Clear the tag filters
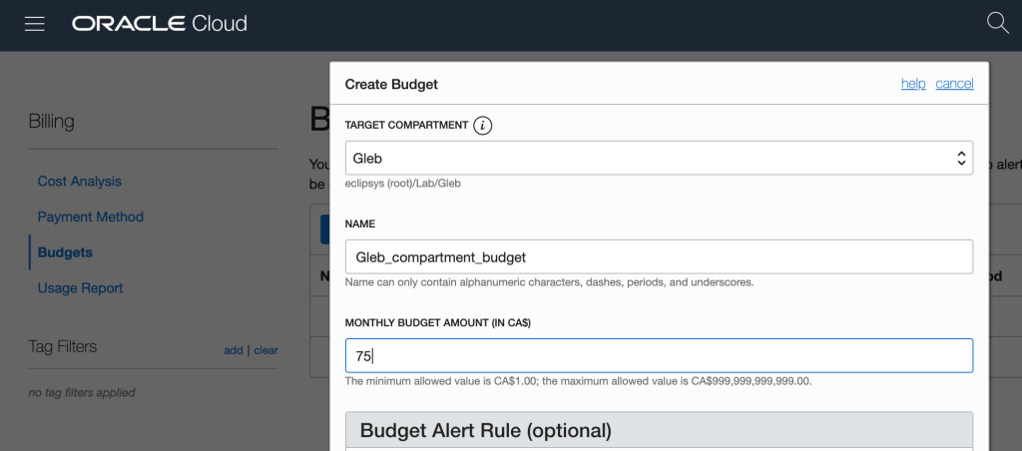Image resolution: width=1022 pixels, height=451 pixels. click(x=266, y=350)
